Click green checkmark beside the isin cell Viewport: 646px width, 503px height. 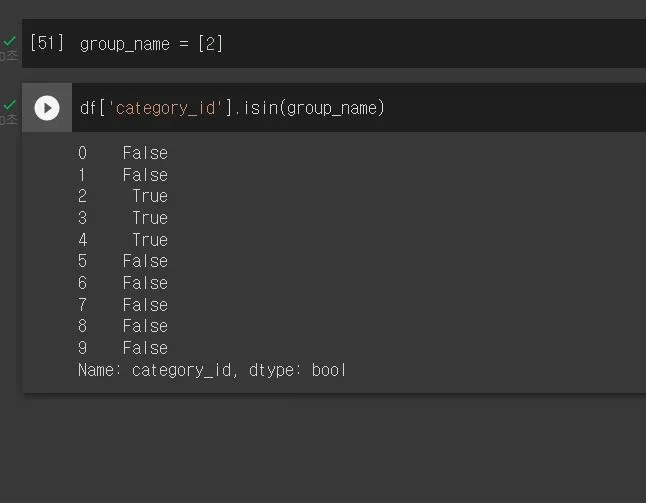click(10, 105)
